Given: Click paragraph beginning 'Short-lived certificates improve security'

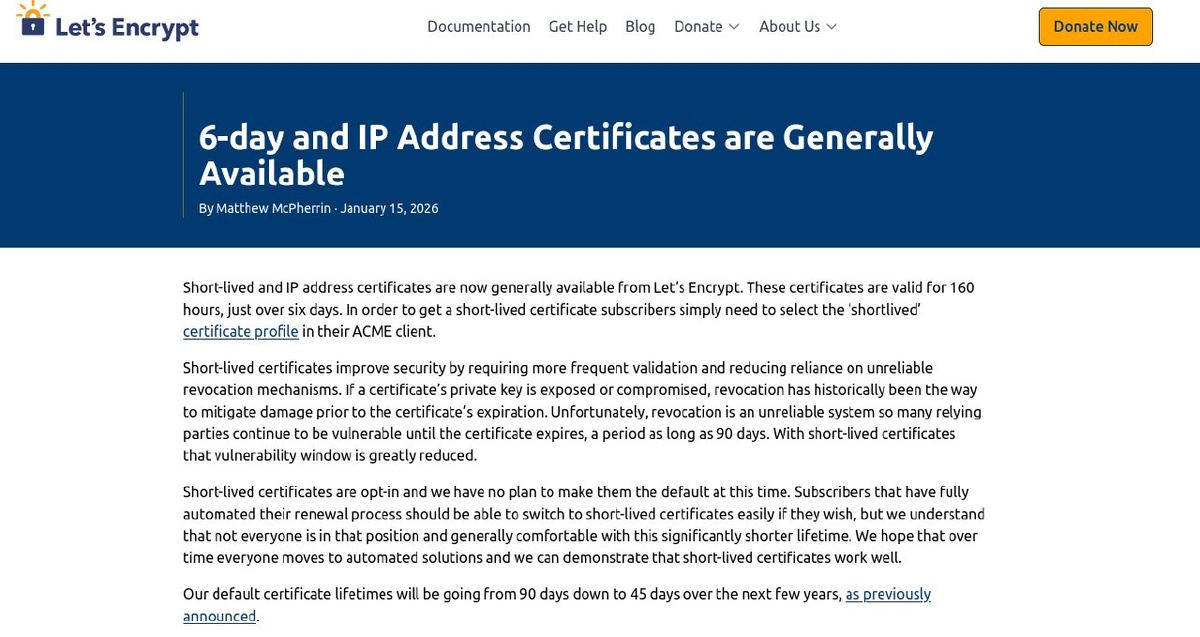Looking at the screenshot, I should (x=582, y=411).
